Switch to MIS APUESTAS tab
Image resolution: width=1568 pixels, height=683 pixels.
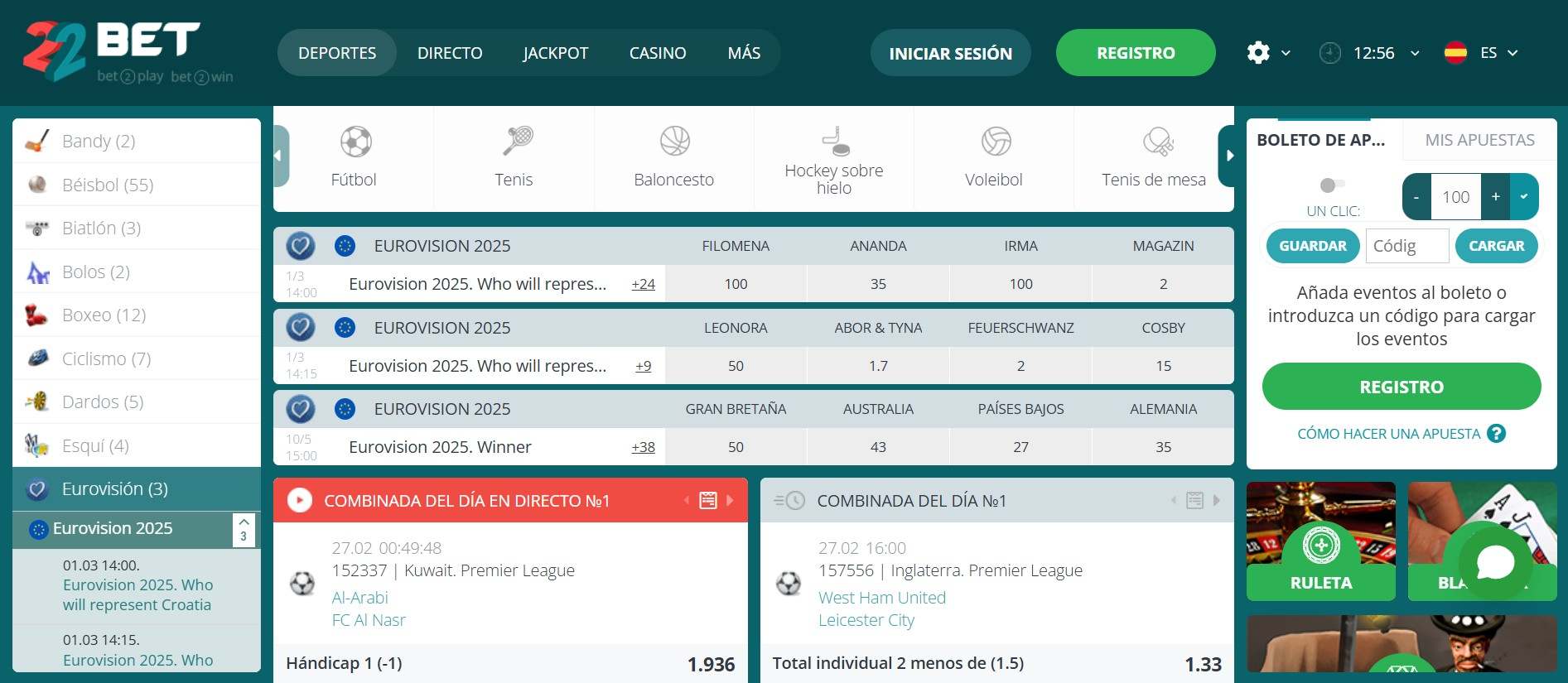coord(1480,140)
